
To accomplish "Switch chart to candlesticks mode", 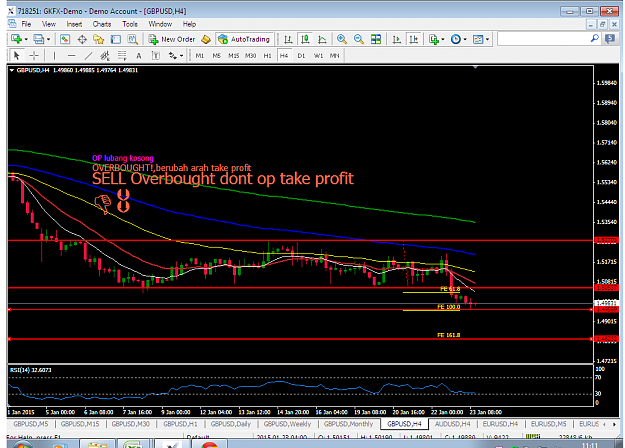I will click(x=305, y=39).
